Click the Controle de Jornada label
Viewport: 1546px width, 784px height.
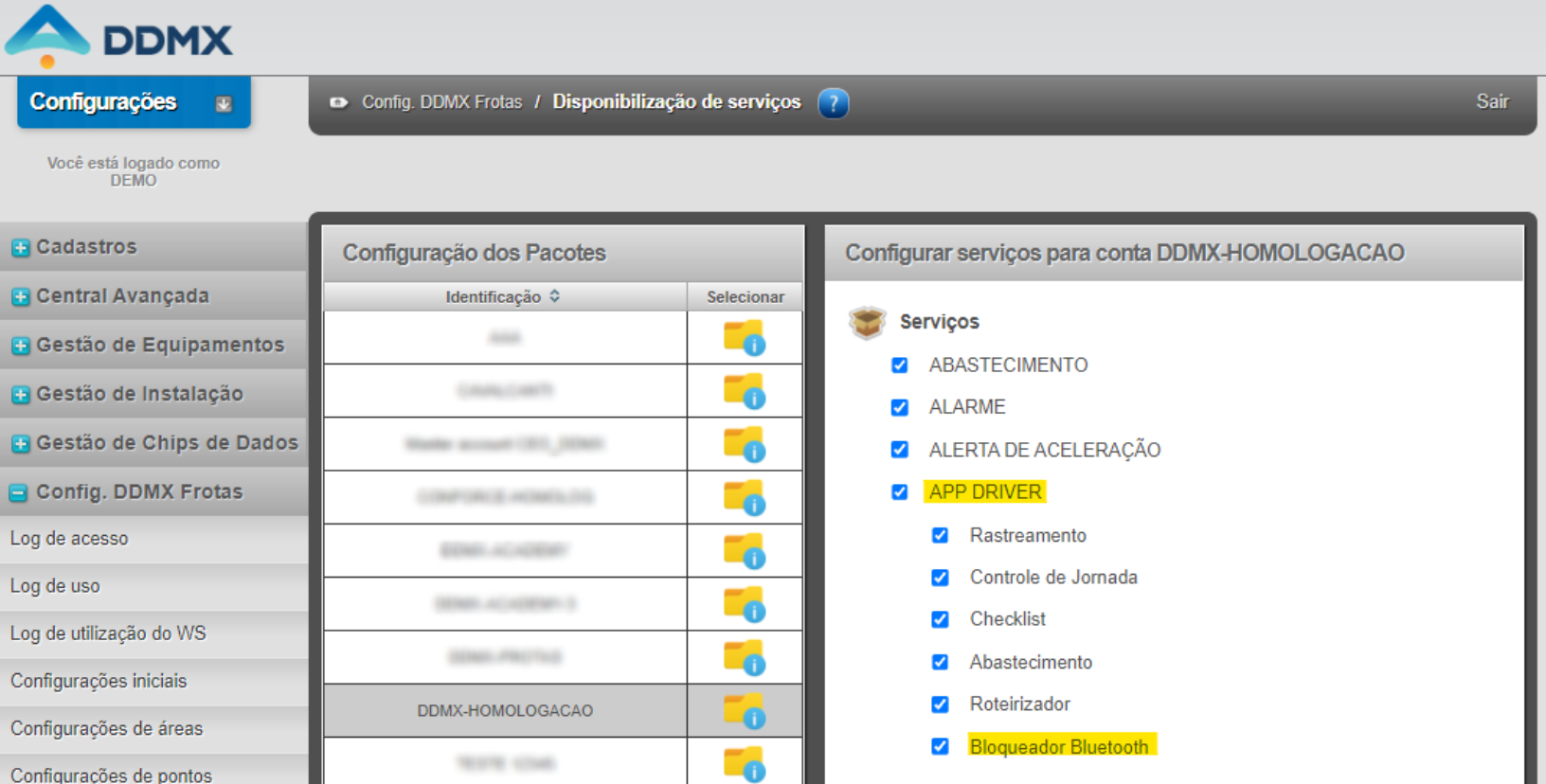click(x=1053, y=578)
